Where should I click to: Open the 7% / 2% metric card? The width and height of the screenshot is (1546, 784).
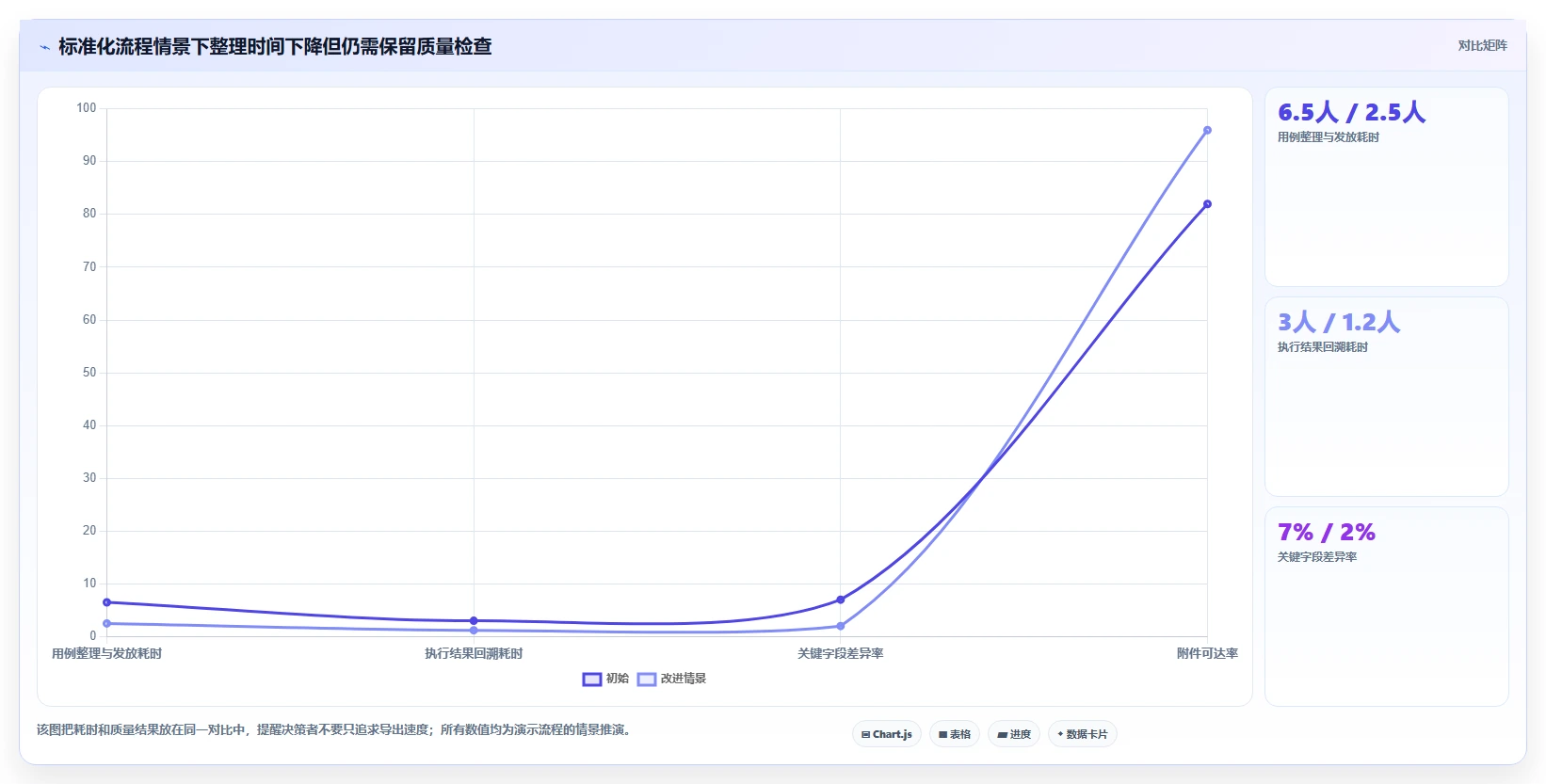pos(1386,607)
